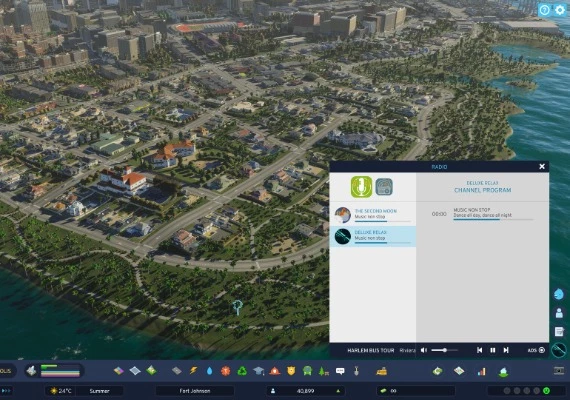Open the City Economy panel
Screen dimensions: 570x400
(438, 371)
